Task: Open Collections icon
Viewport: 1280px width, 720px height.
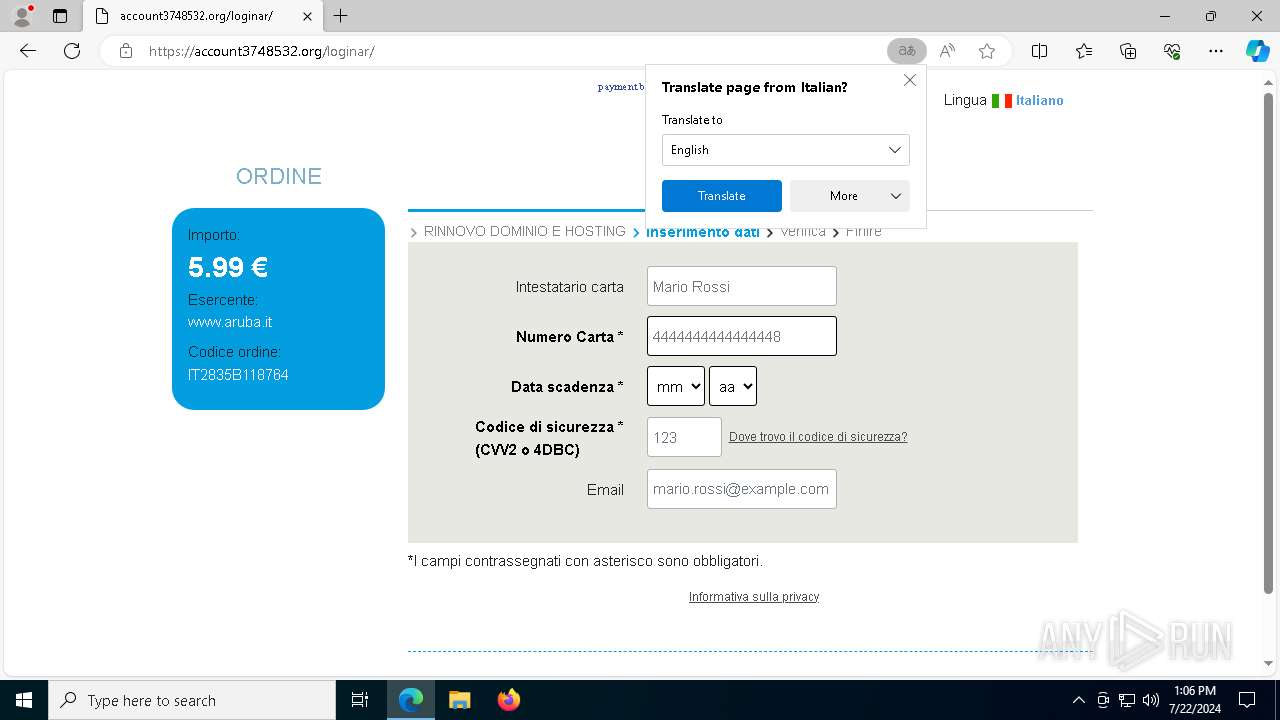Action: [x=1128, y=51]
